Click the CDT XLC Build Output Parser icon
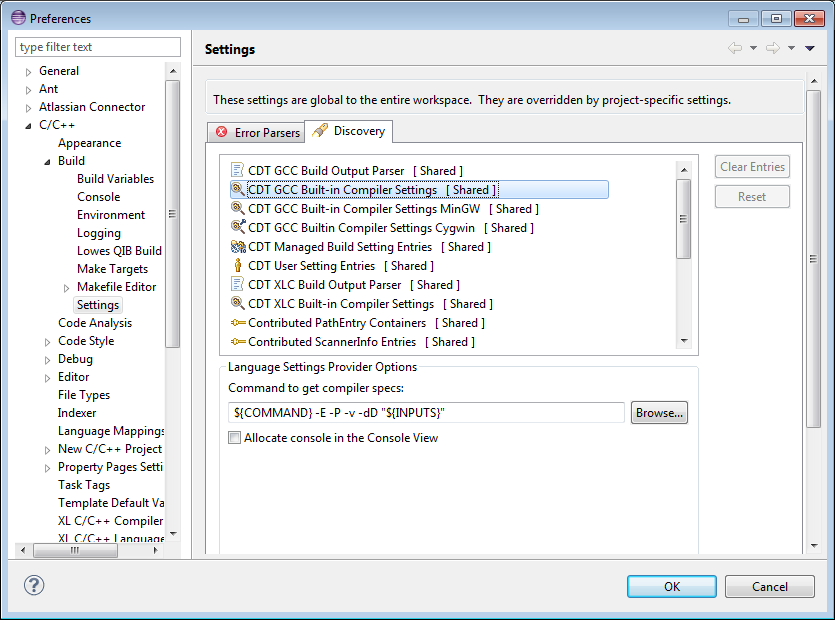The height and width of the screenshot is (620, 835). pyautogui.click(x=238, y=284)
